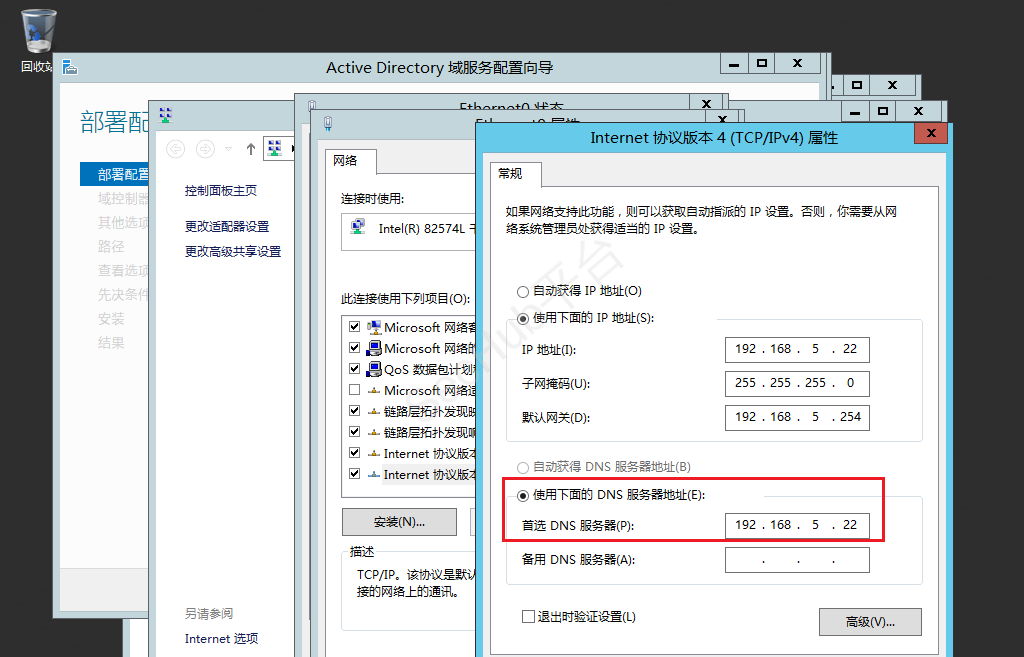Click the Network Center window title icon
The width and height of the screenshot is (1024, 657).
[165, 115]
